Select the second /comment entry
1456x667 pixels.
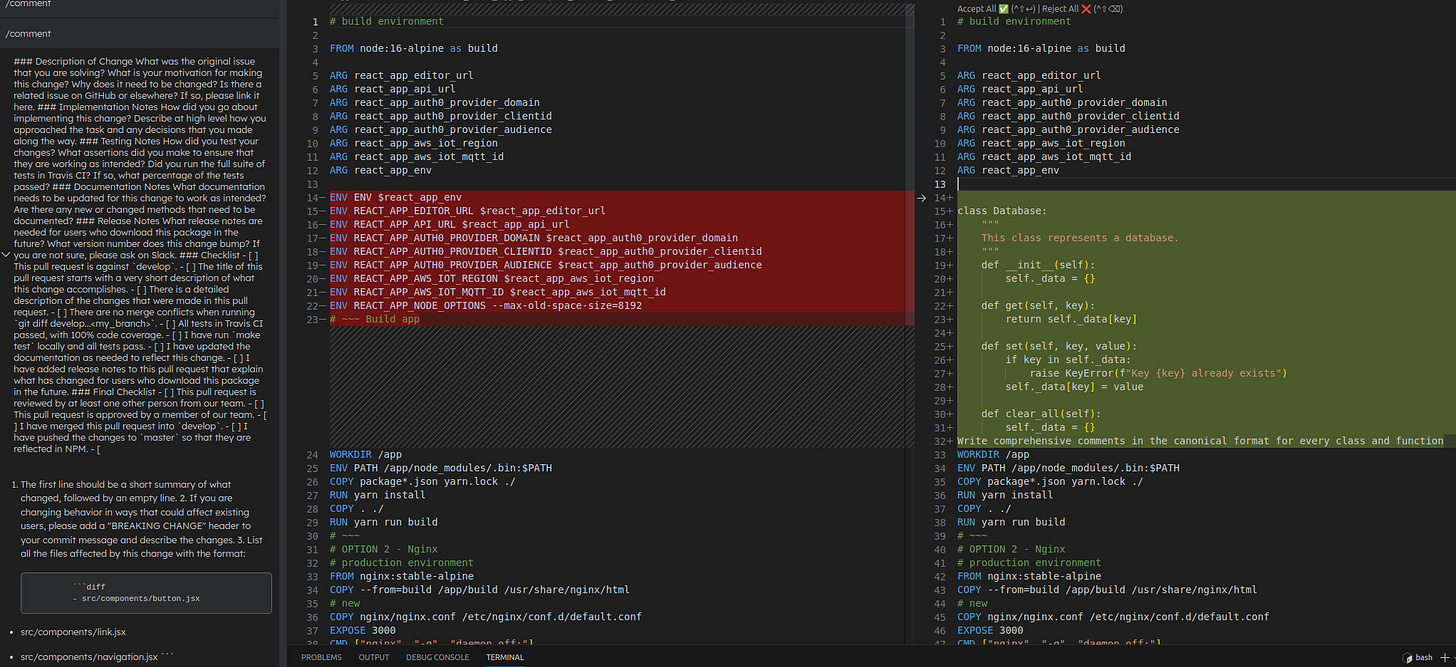click(28, 33)
